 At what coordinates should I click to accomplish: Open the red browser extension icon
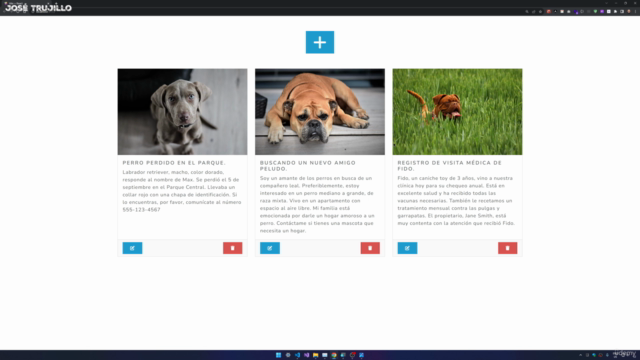[x=549, y=11]
